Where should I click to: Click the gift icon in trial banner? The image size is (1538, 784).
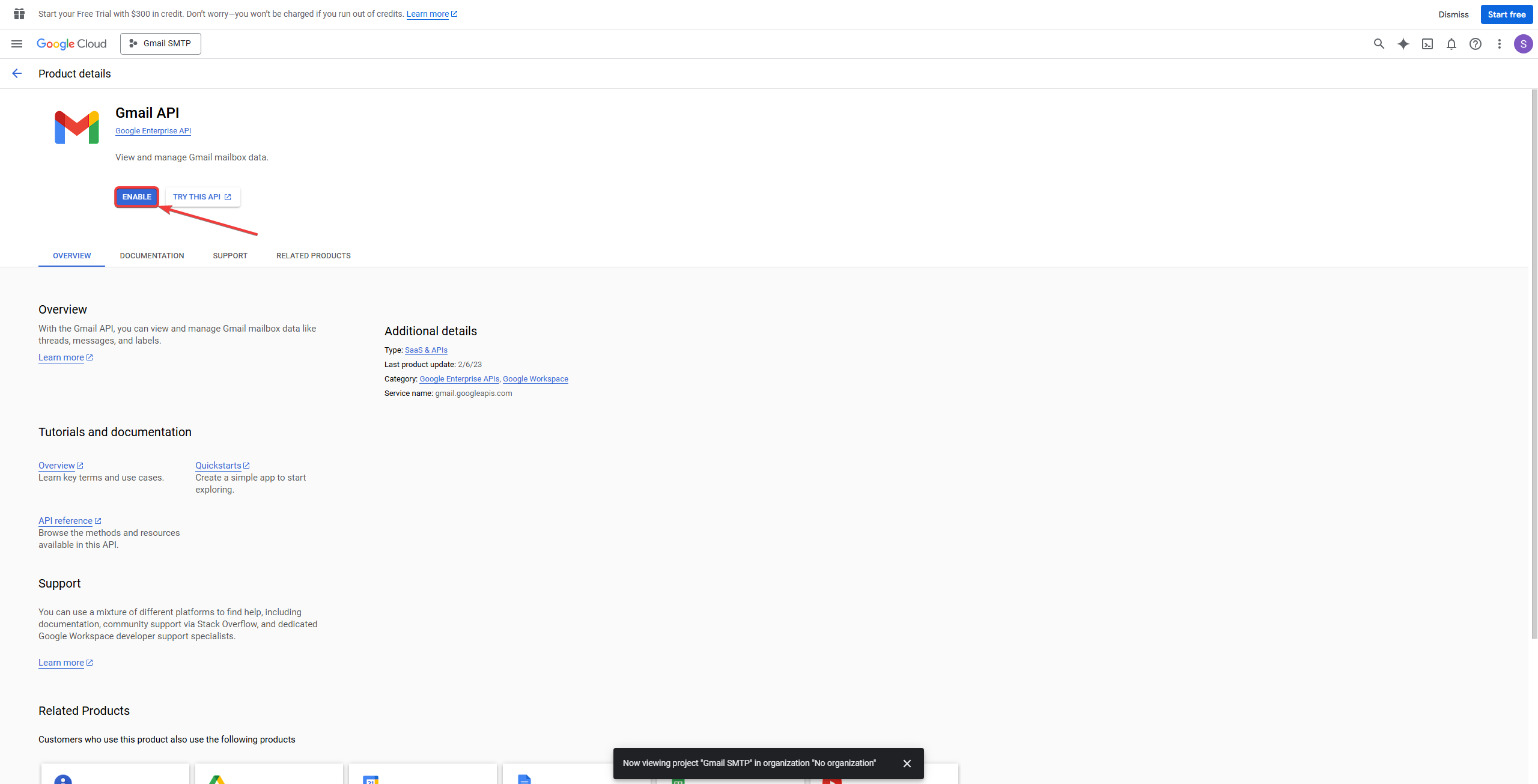pyautogui.click(x=19, y=14)
